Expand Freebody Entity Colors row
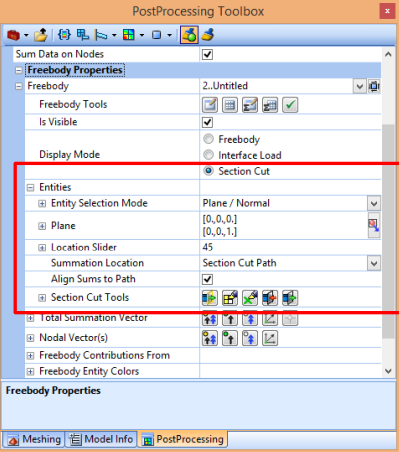 30,372
